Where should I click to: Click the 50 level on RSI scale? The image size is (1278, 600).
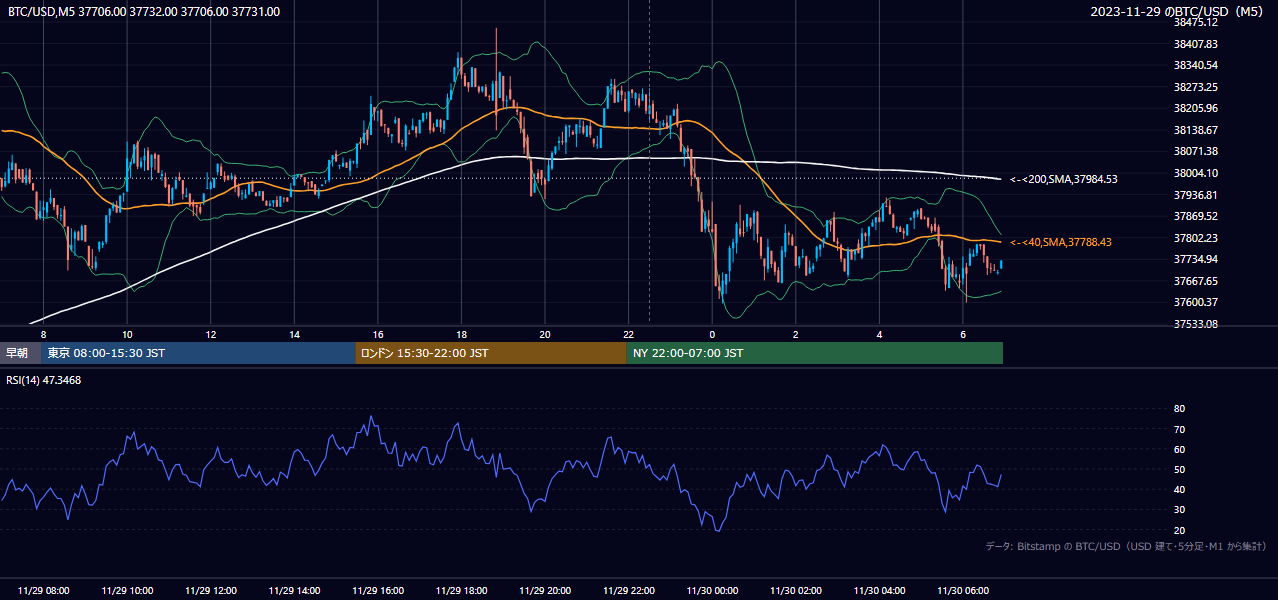(x=1179, y=469)
